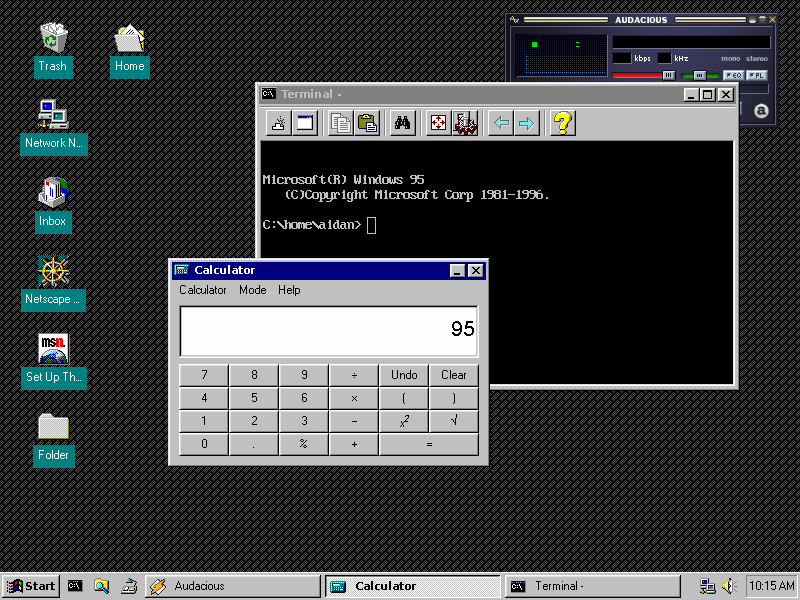Click the forward arrow icon in Terminal
The image size is (800, 600).
pos(528,123)
